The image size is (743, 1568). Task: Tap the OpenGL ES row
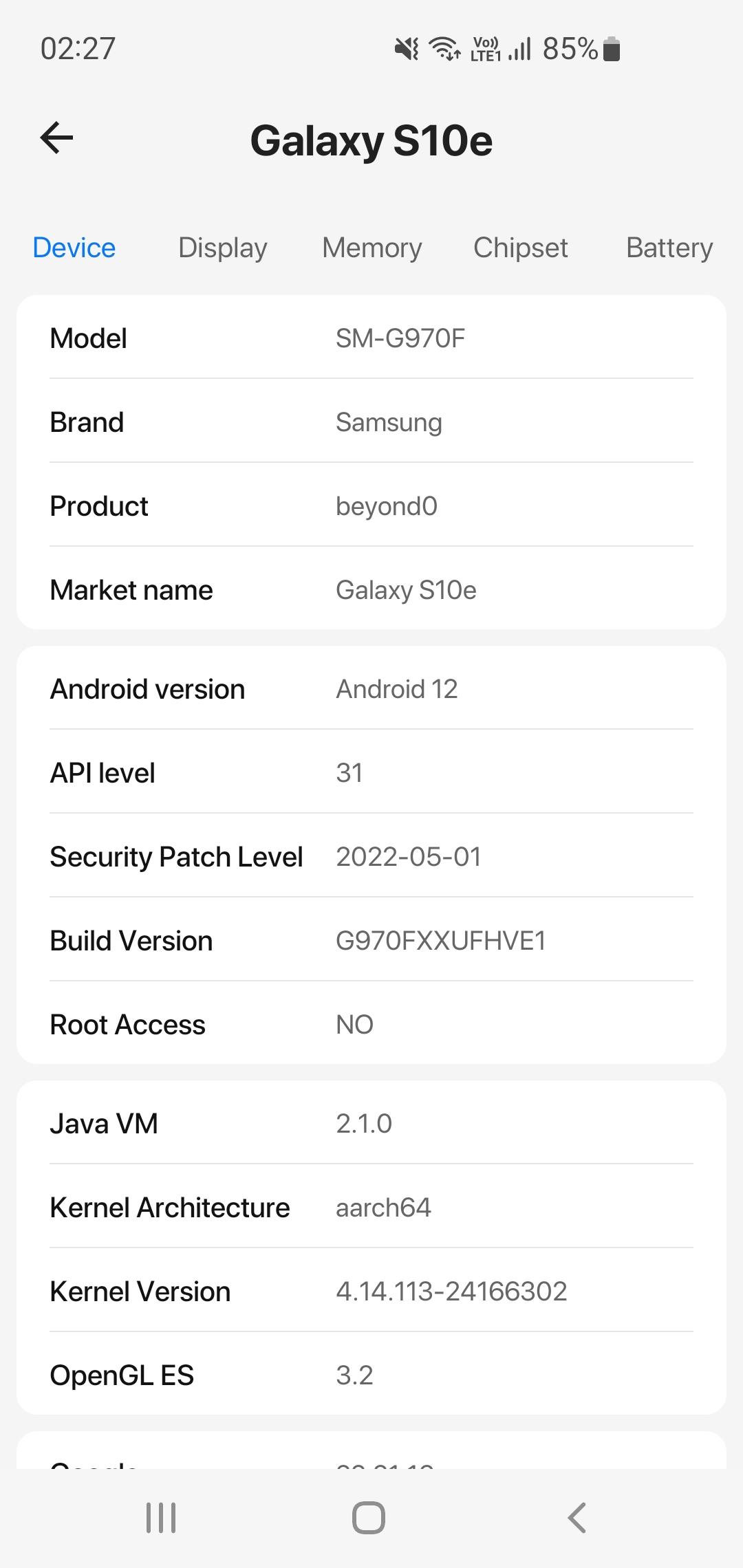(371, 1375)
